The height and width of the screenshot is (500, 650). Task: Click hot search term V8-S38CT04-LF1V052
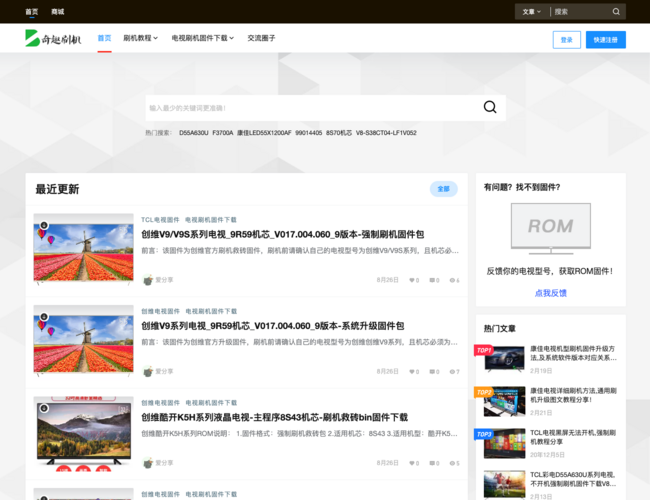click(x=386, y=133)
